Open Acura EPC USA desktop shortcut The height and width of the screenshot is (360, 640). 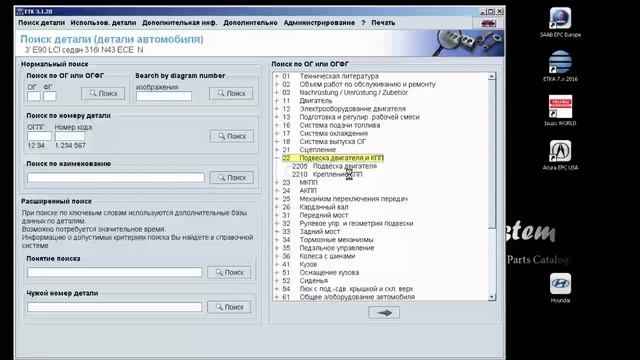560,155
